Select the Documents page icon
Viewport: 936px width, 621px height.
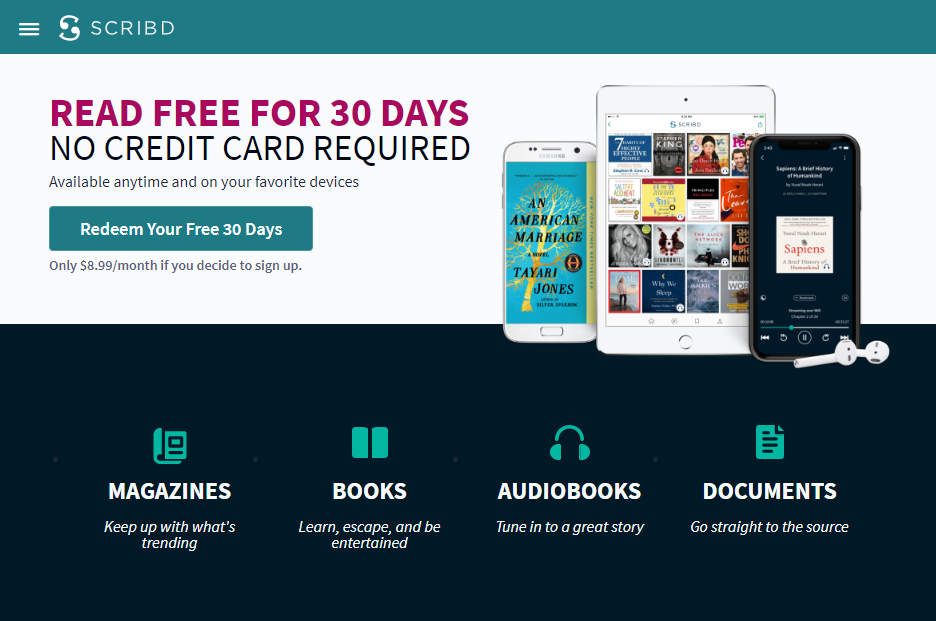[x=770, y=442]
